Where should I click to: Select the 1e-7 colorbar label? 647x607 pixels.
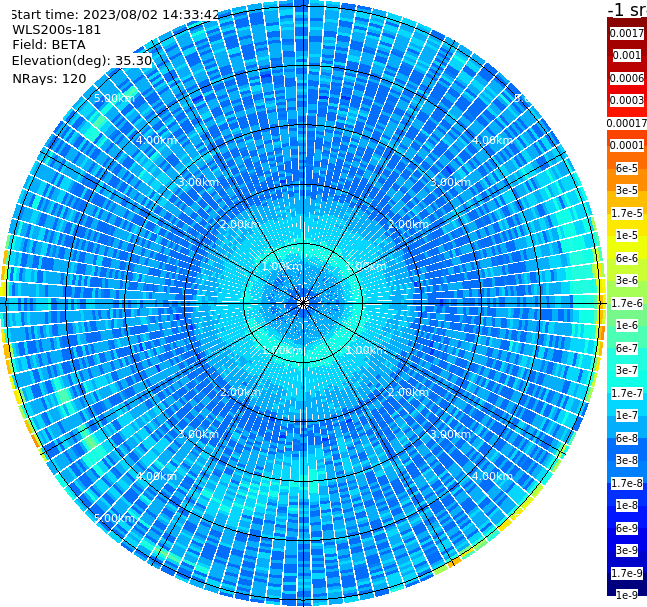[x=627, y=415]
